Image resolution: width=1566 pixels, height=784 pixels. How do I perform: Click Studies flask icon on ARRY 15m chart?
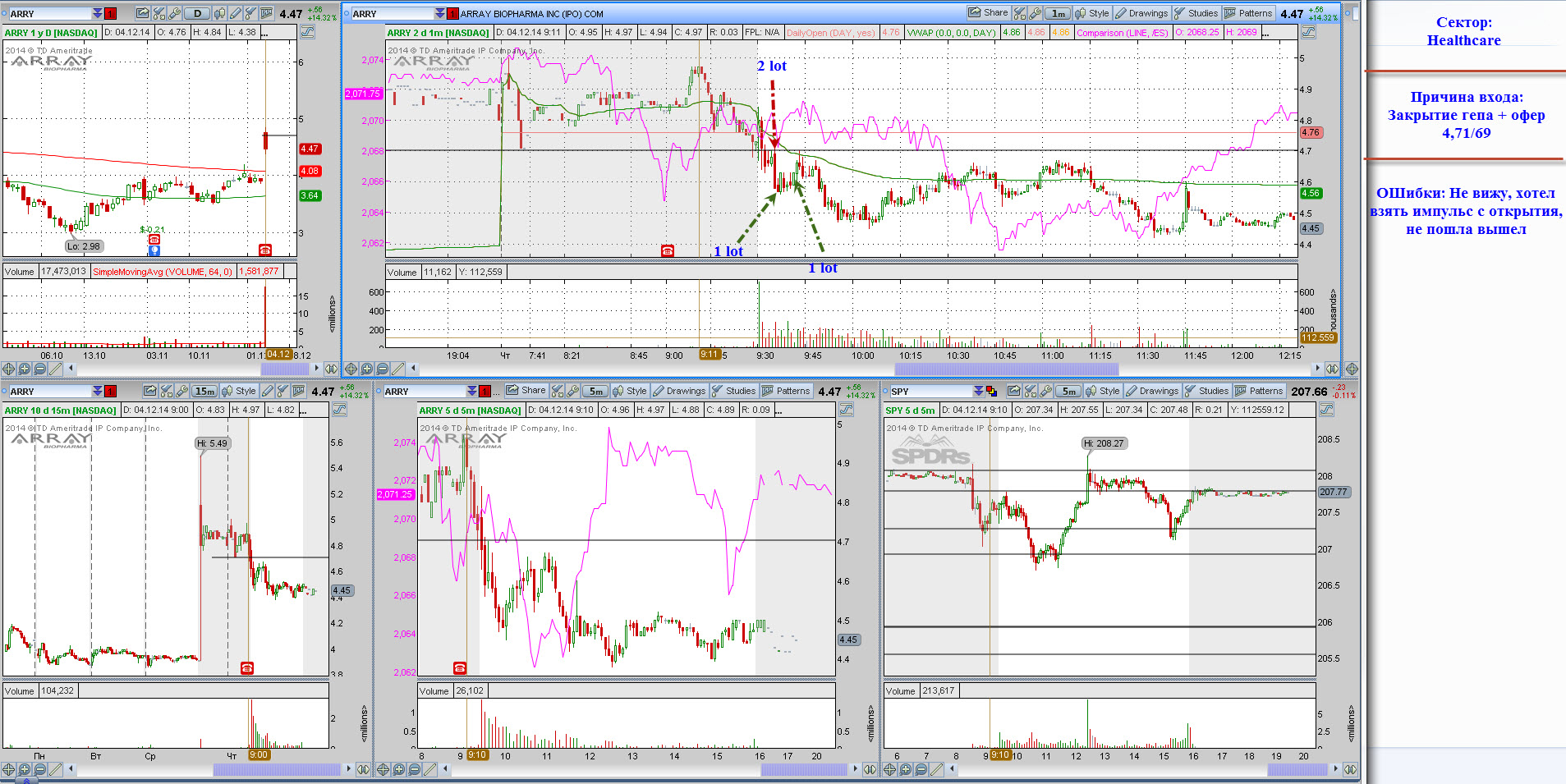coord(282,391)
